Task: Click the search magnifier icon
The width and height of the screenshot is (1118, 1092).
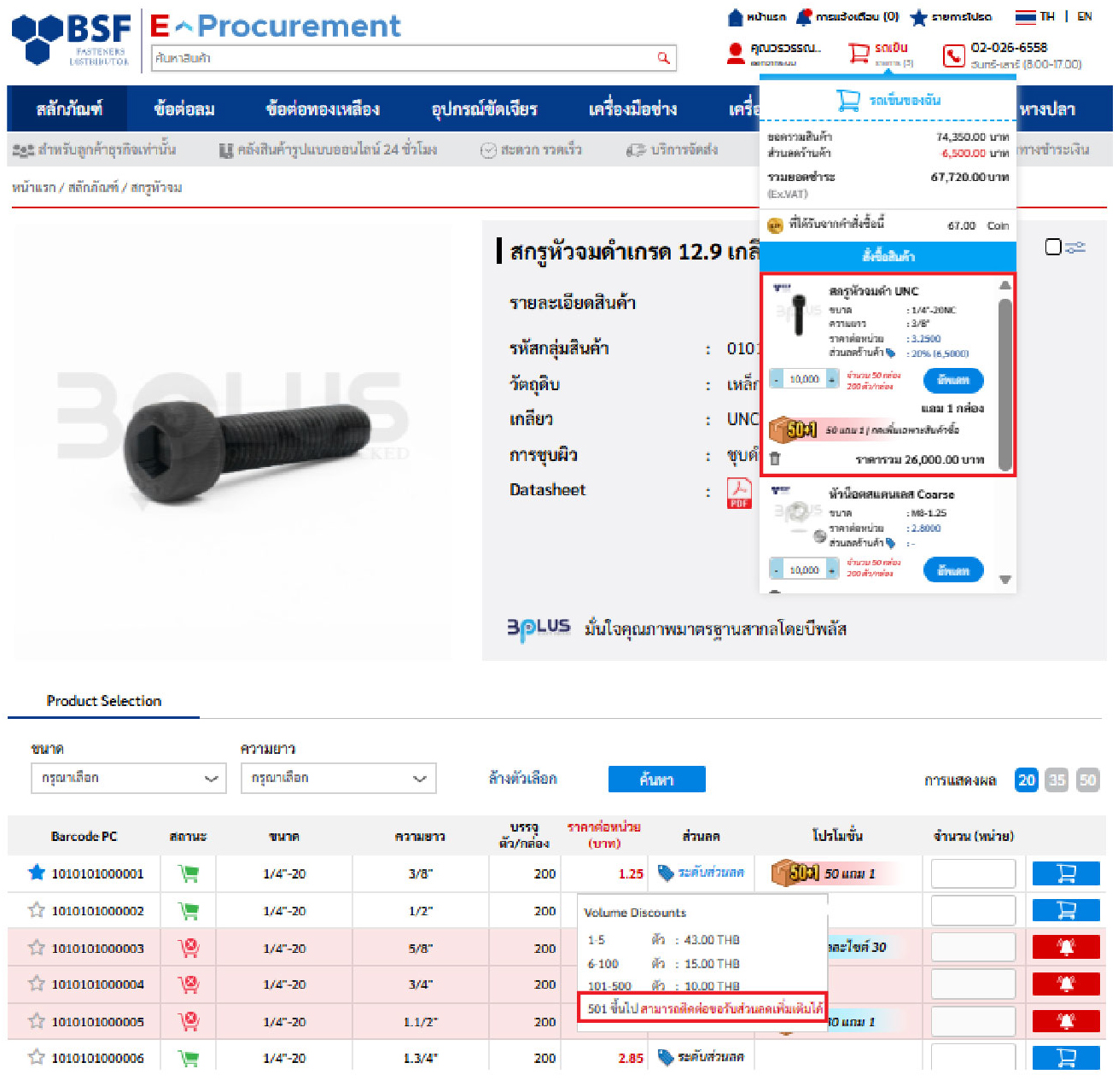Action: point(663,58)
